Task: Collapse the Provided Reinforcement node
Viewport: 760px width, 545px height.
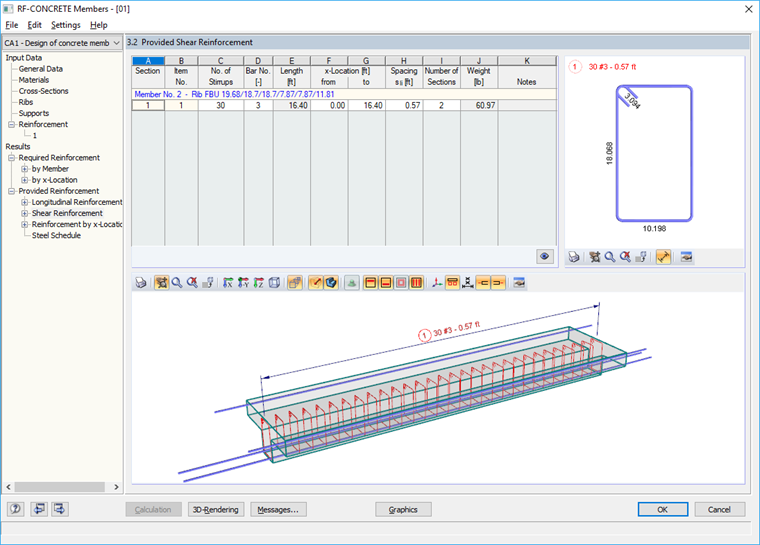Action: pos(12,191)
